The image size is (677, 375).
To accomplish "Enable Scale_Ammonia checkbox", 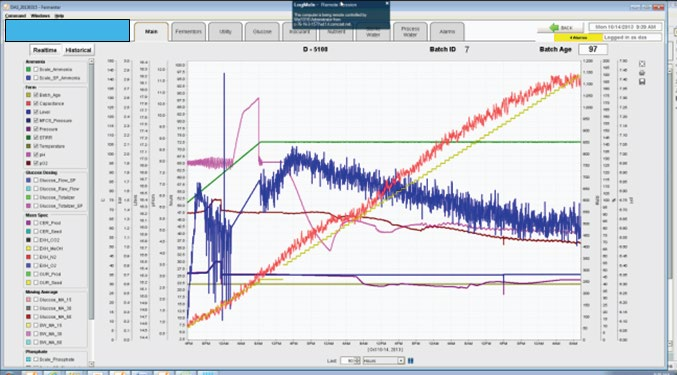I will (x=36, y=69).
